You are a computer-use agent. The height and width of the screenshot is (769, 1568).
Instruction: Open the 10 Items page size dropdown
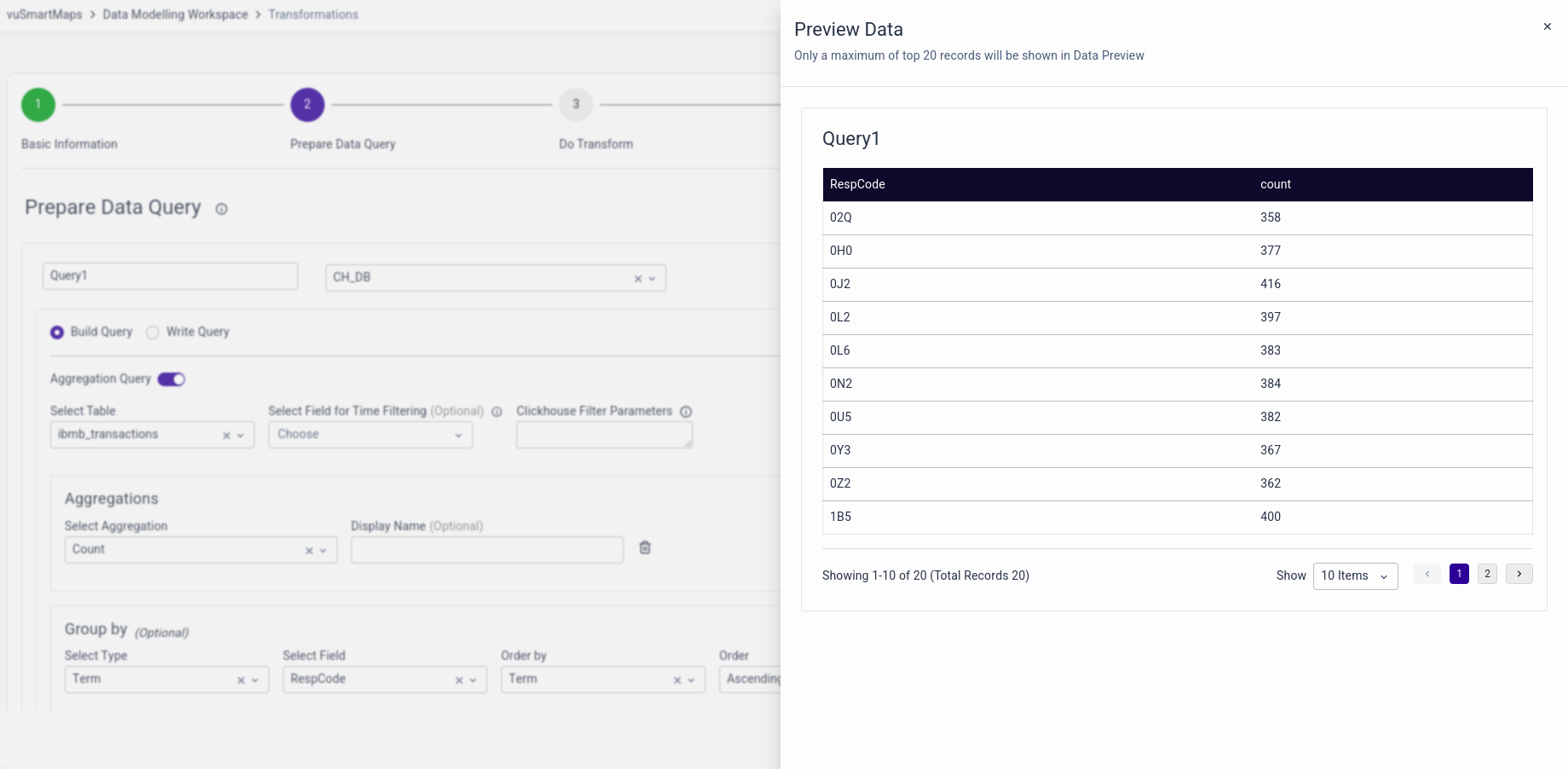click(x=1355, y=576)
